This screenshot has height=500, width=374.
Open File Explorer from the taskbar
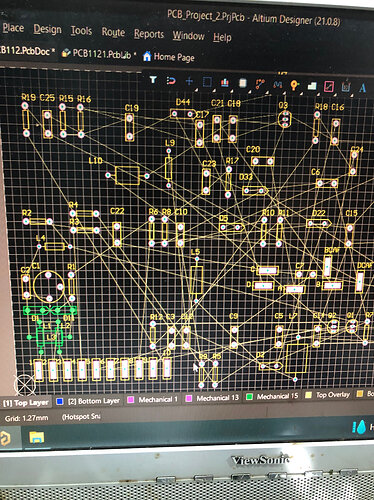37,437
